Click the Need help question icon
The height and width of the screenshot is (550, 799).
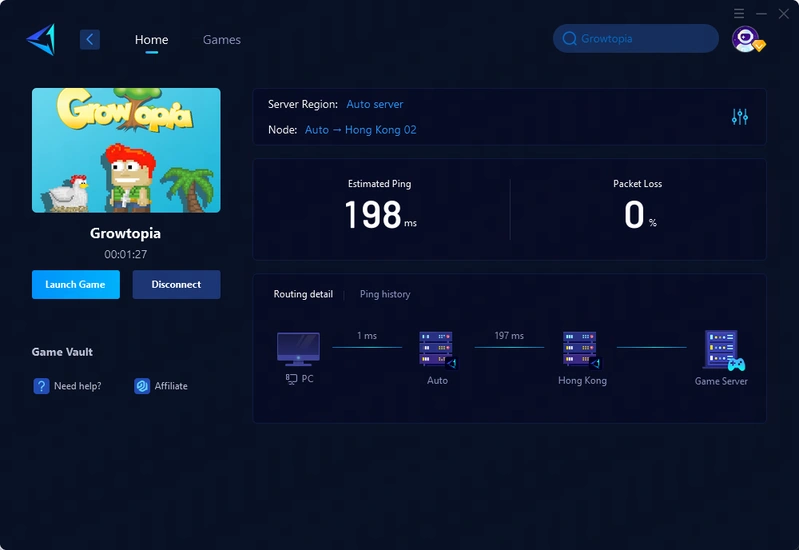click(x=41, y=386)
